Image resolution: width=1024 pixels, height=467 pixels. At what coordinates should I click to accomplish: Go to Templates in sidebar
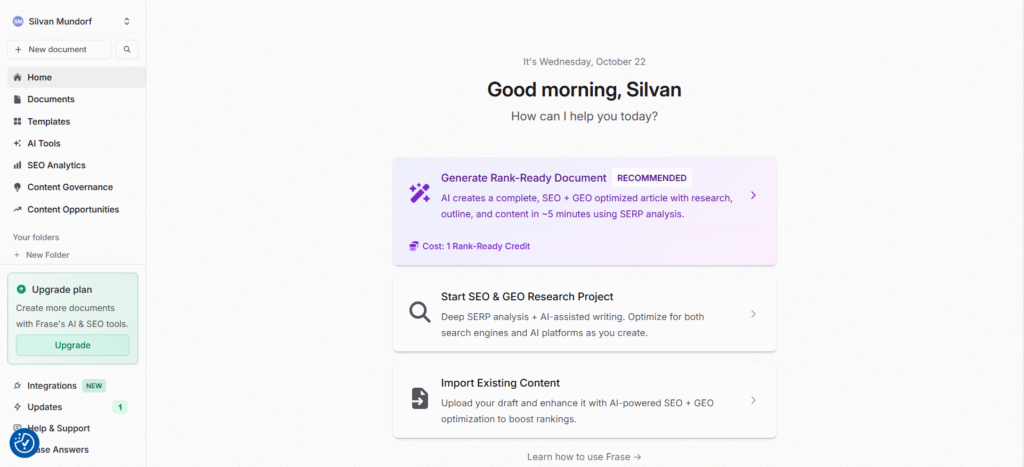tap(48, 121)
